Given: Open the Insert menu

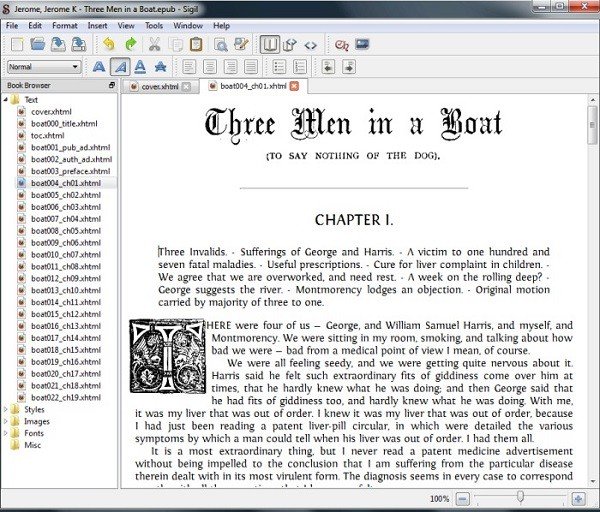Looking at the screenshot, I should click(98, 26).
